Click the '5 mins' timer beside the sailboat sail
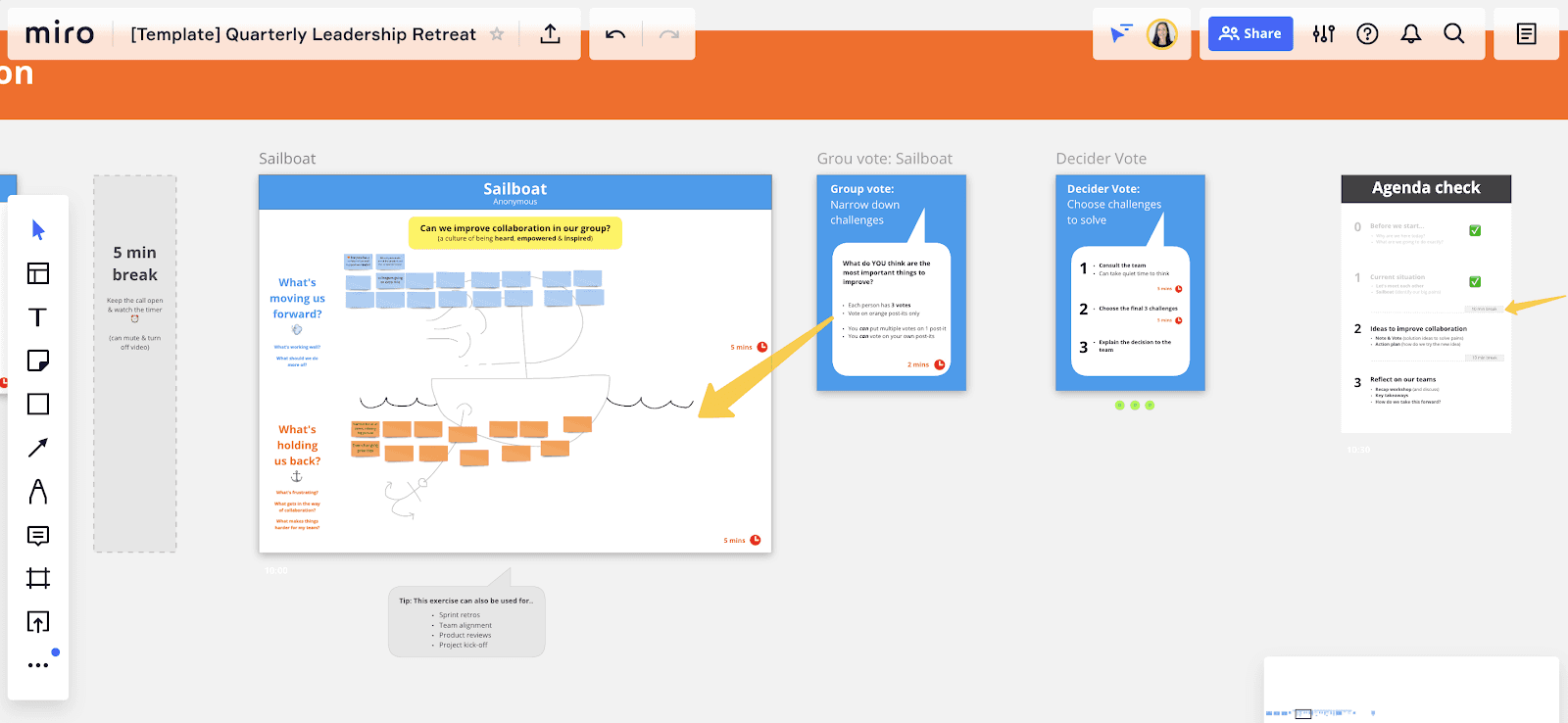 pyautogui.click(x=749, y=347)
